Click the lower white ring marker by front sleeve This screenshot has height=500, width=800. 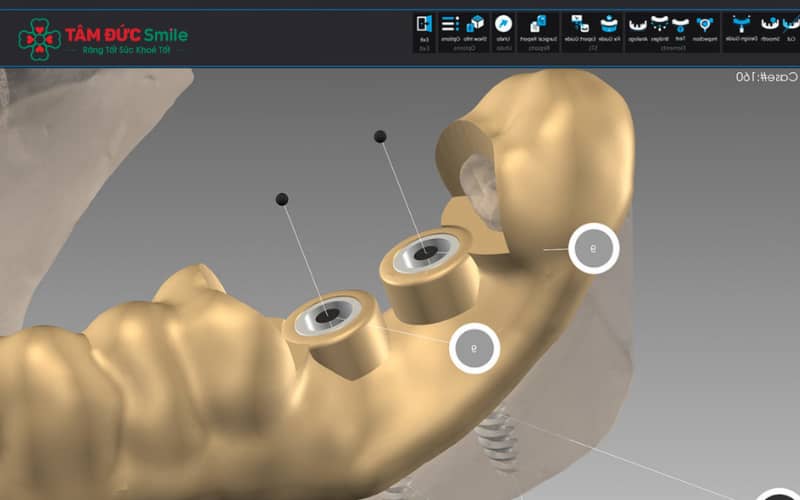pyautogui.click(x=474, y=348)
